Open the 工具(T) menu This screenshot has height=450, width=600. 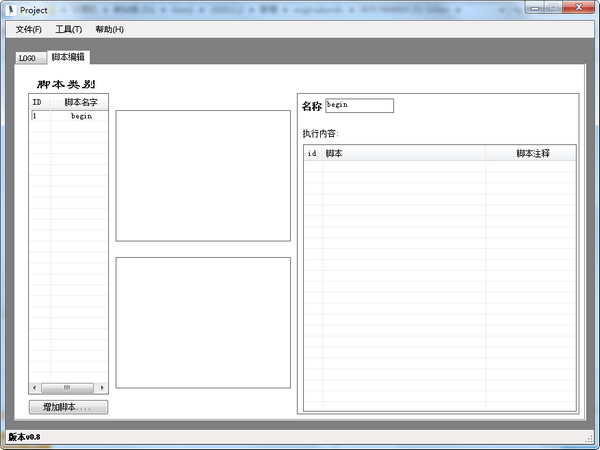tap(69, 29)
